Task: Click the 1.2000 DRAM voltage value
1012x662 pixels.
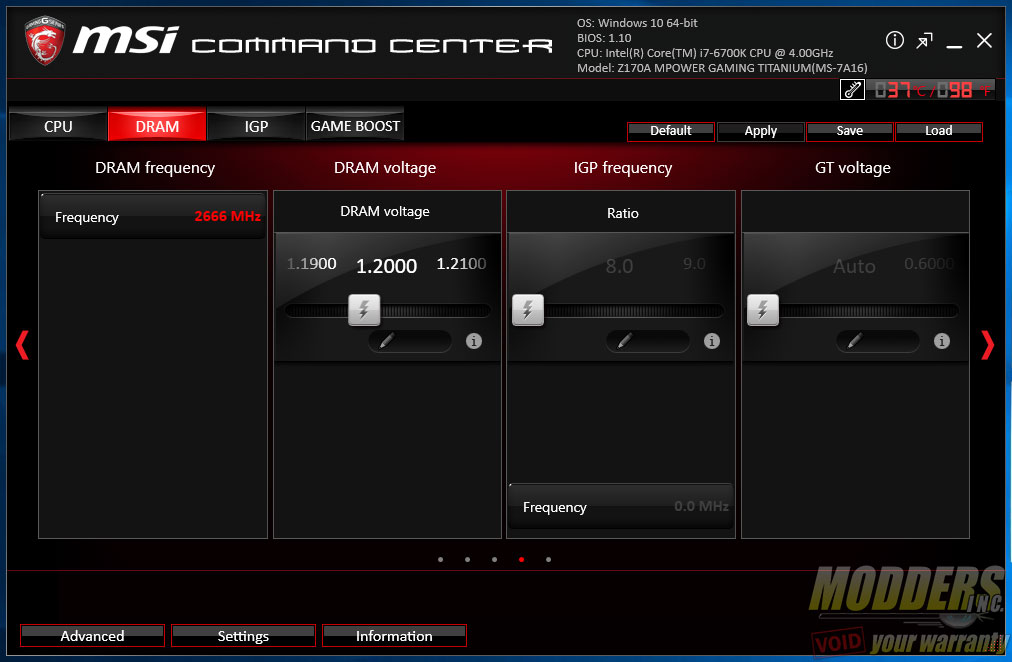Action: (387, 266)
